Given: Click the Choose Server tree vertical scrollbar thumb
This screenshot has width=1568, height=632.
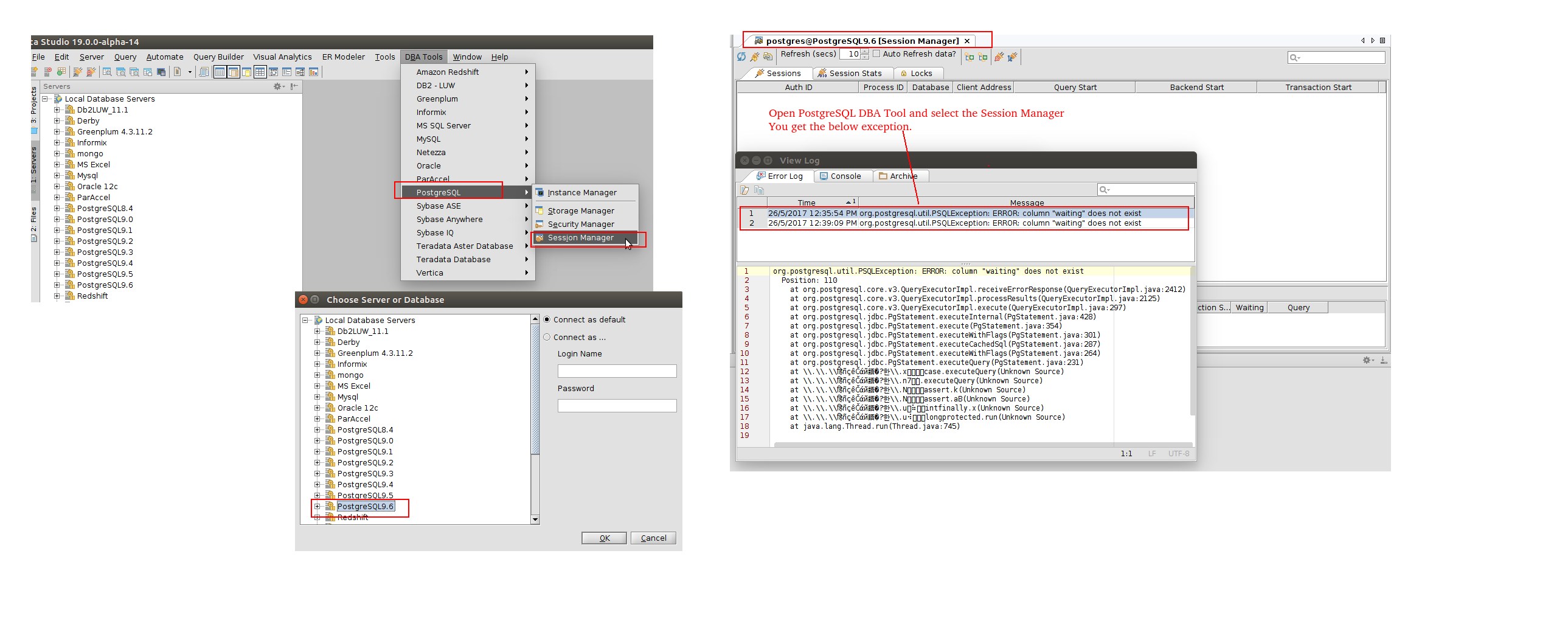Looking at the screenshot, I should click(536, 390).
